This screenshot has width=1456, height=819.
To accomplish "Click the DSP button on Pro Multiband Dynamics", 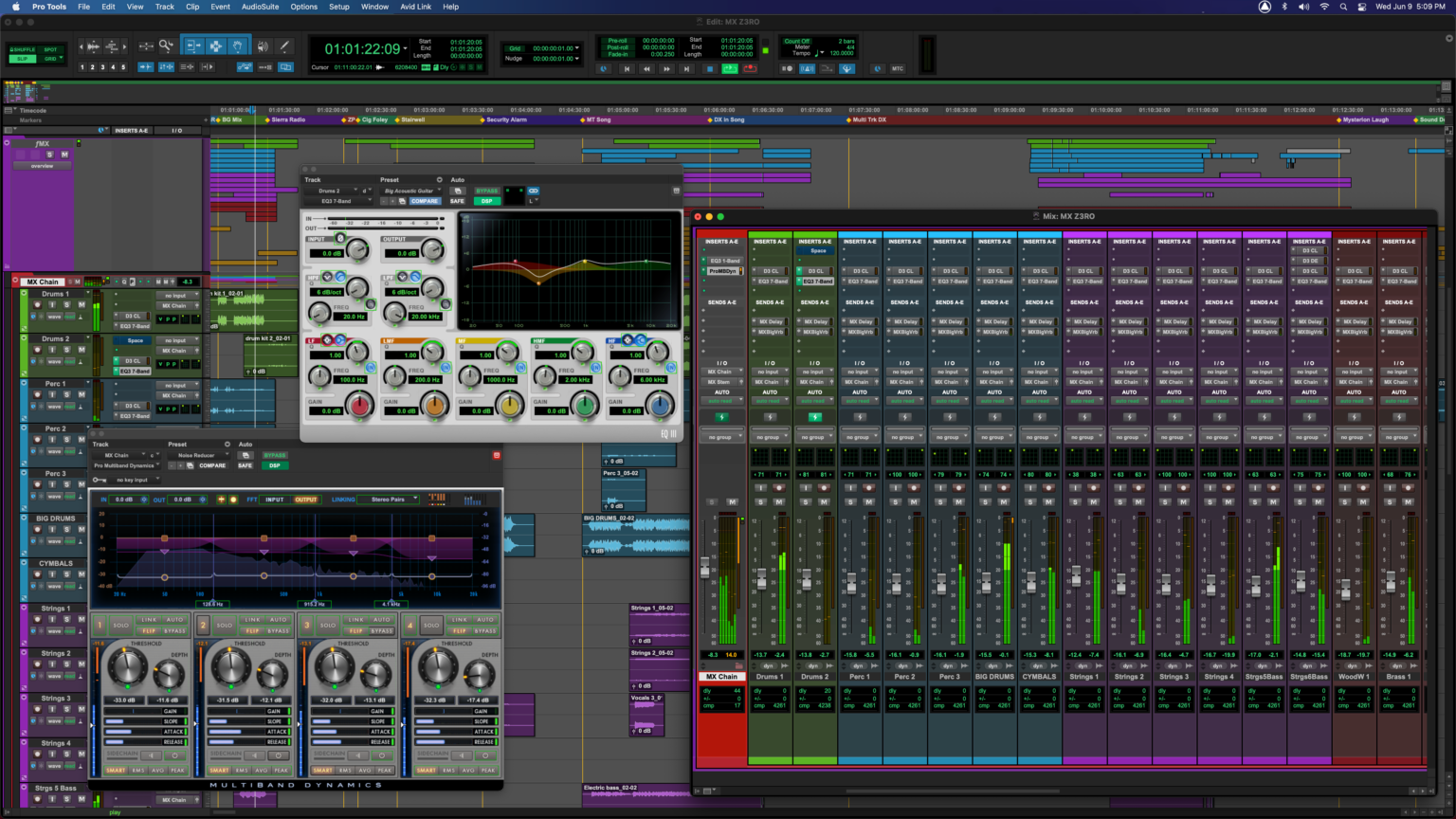I will point(274,465).
